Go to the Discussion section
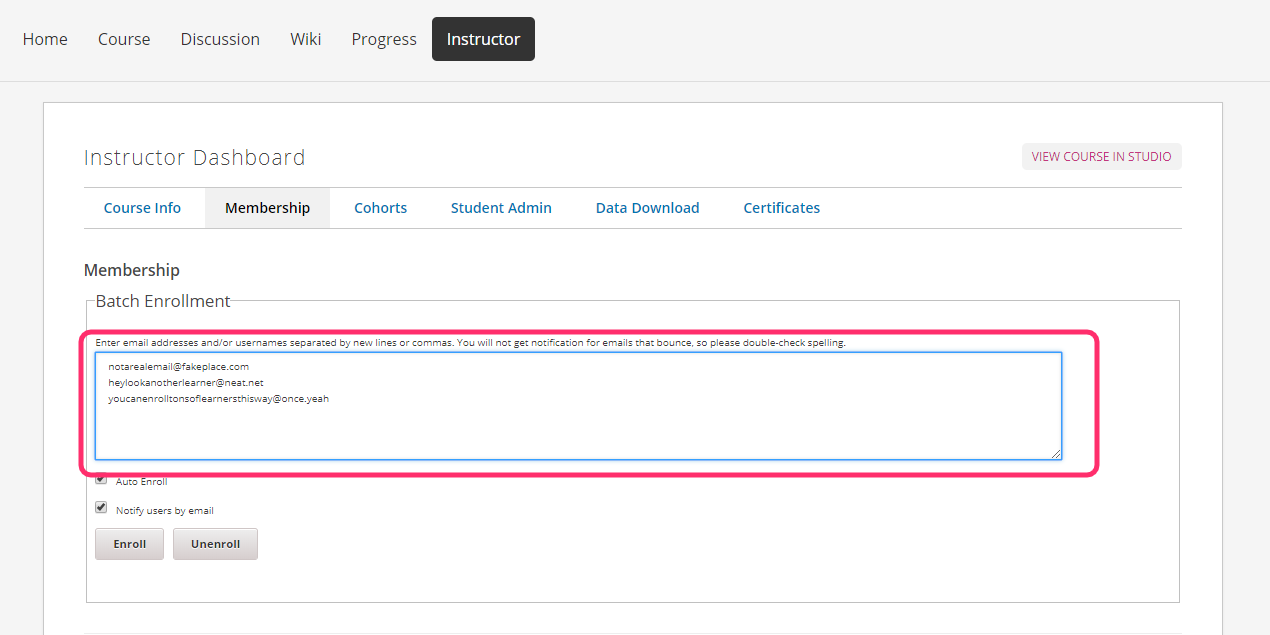The width and height of the screenshot is (1270, 635). (220, 39)
